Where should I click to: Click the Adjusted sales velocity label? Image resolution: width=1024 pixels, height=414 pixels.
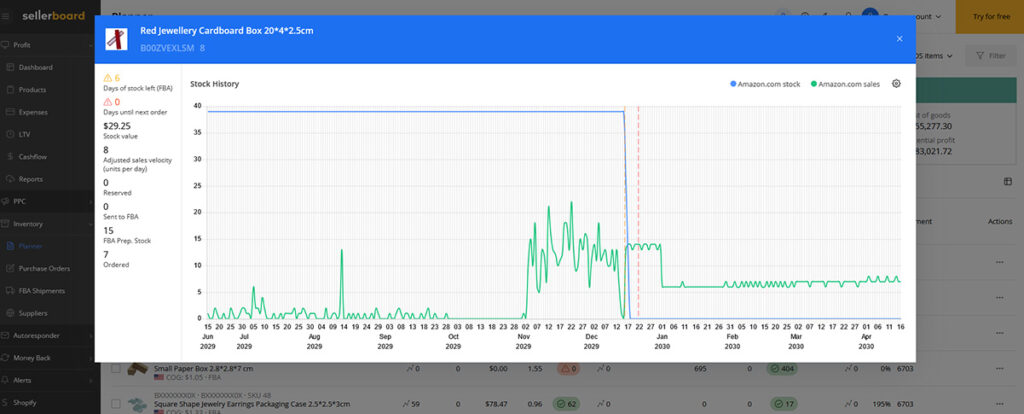138,165
